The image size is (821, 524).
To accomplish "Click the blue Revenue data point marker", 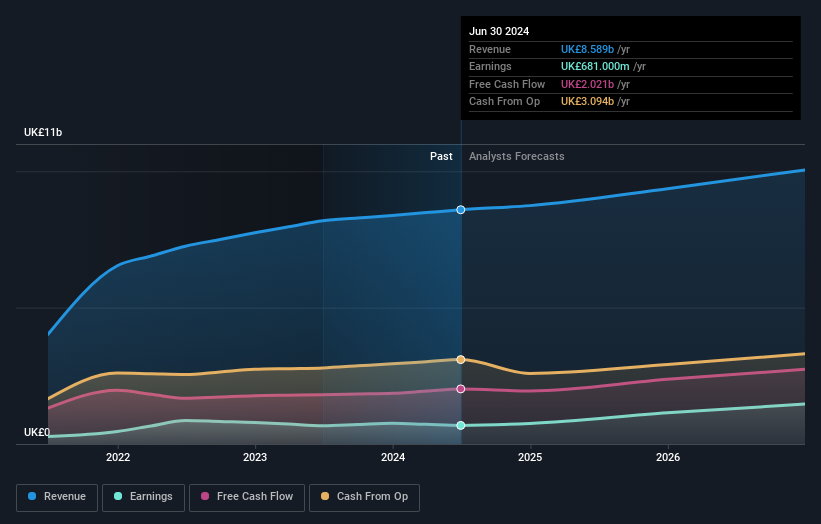I will [461, 210].
